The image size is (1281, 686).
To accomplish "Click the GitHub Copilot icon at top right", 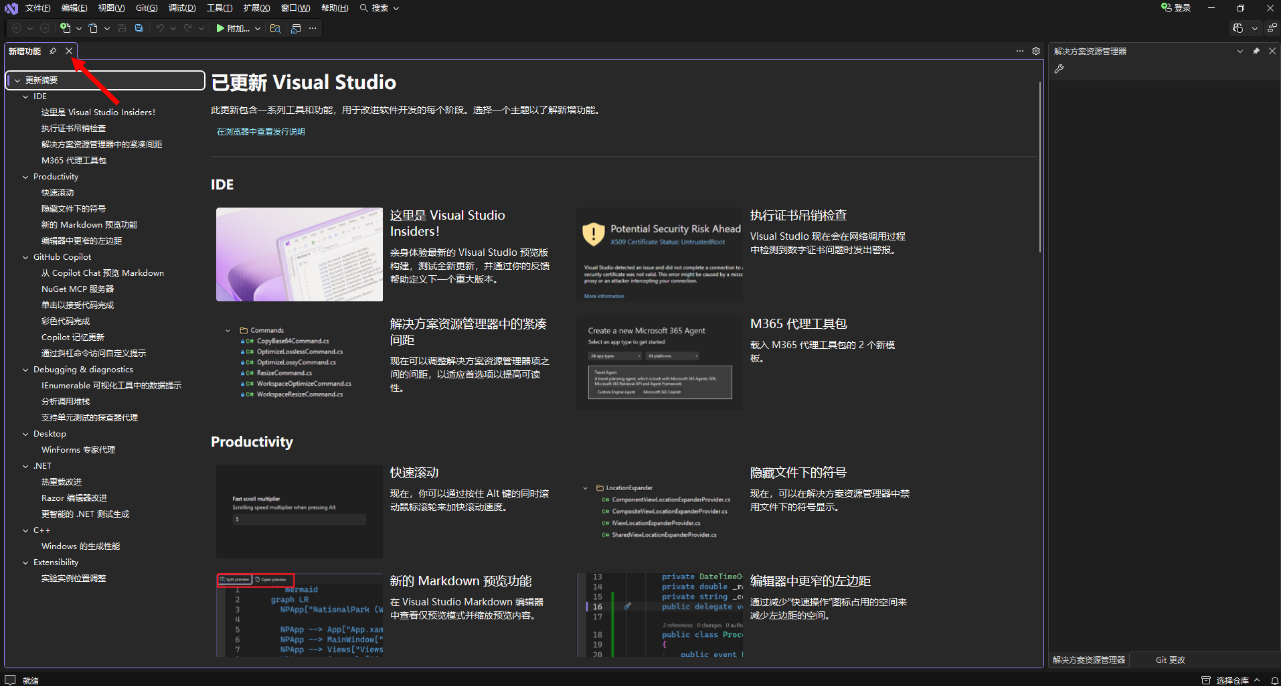I will (x=1239, y=29).
